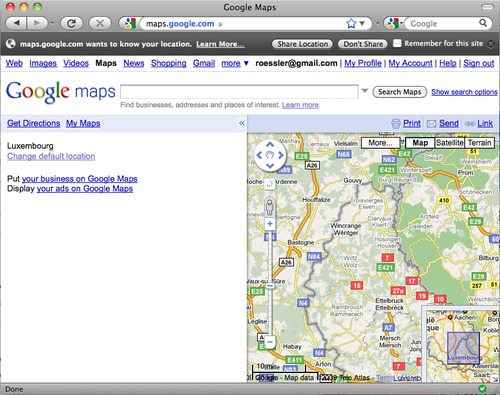Reload the page with the refresh icon
The image size is (500, 395).
pos(71,23)
